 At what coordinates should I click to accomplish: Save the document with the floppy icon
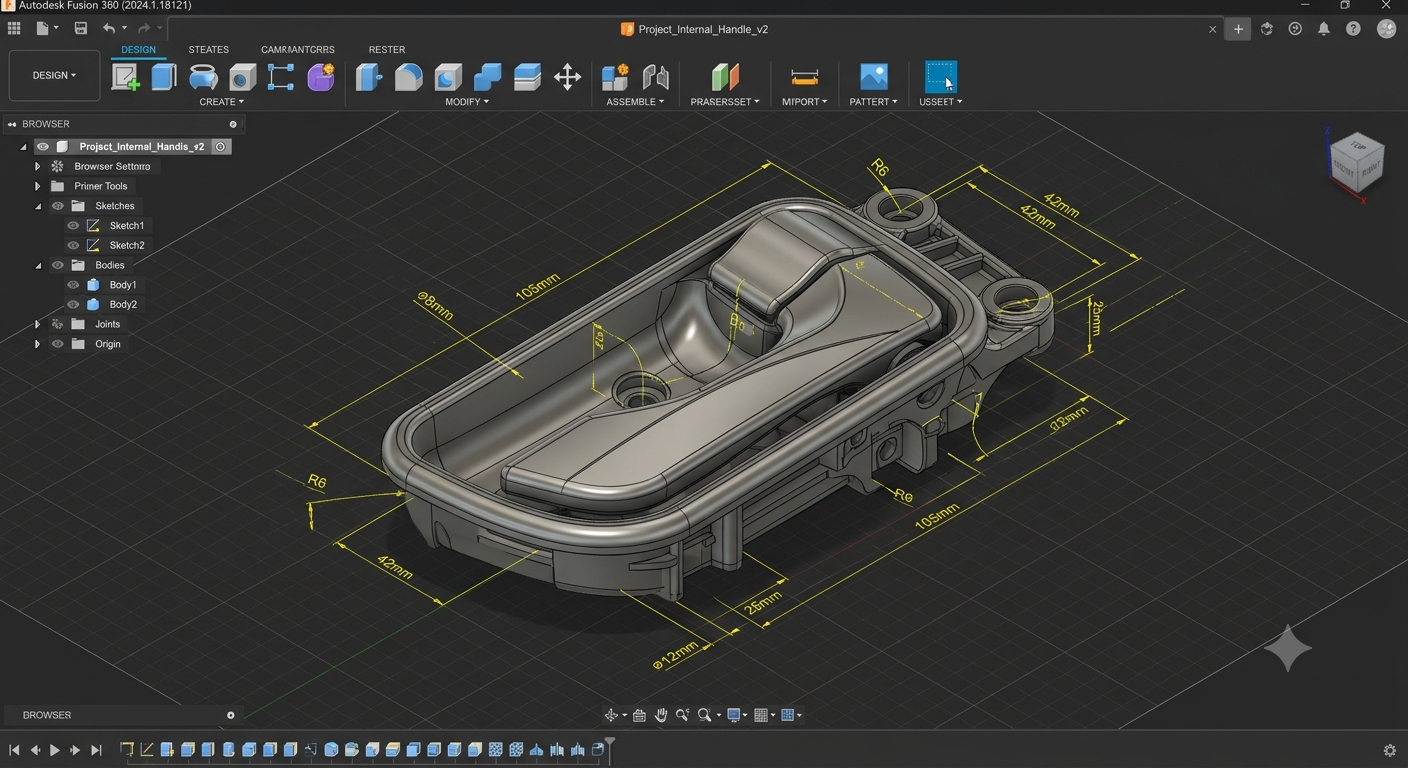(81, 29)
